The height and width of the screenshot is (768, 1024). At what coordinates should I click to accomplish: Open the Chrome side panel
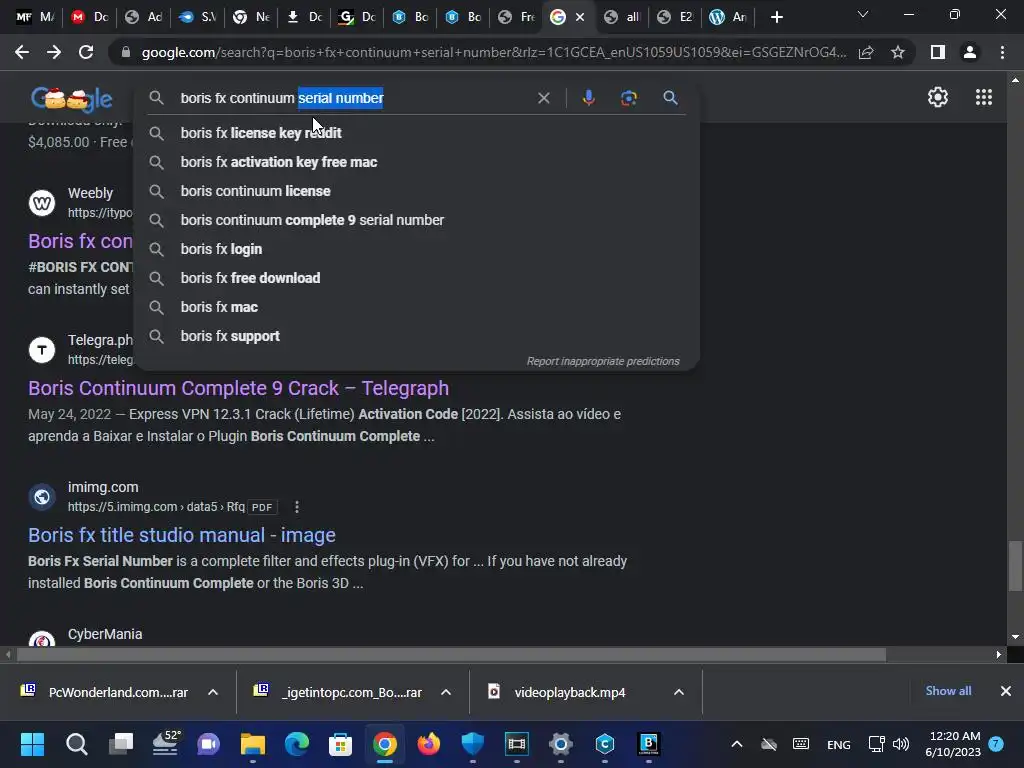tap(938, 52)
